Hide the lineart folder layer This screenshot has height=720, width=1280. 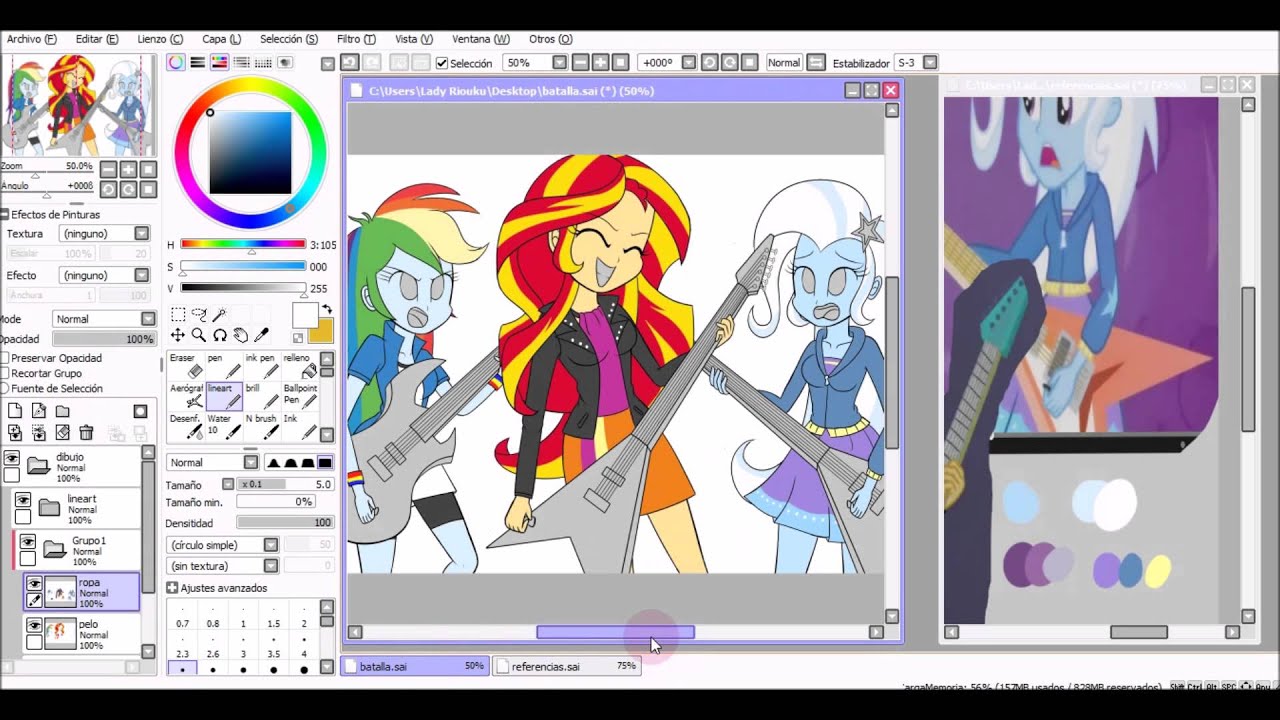point(24,500)
